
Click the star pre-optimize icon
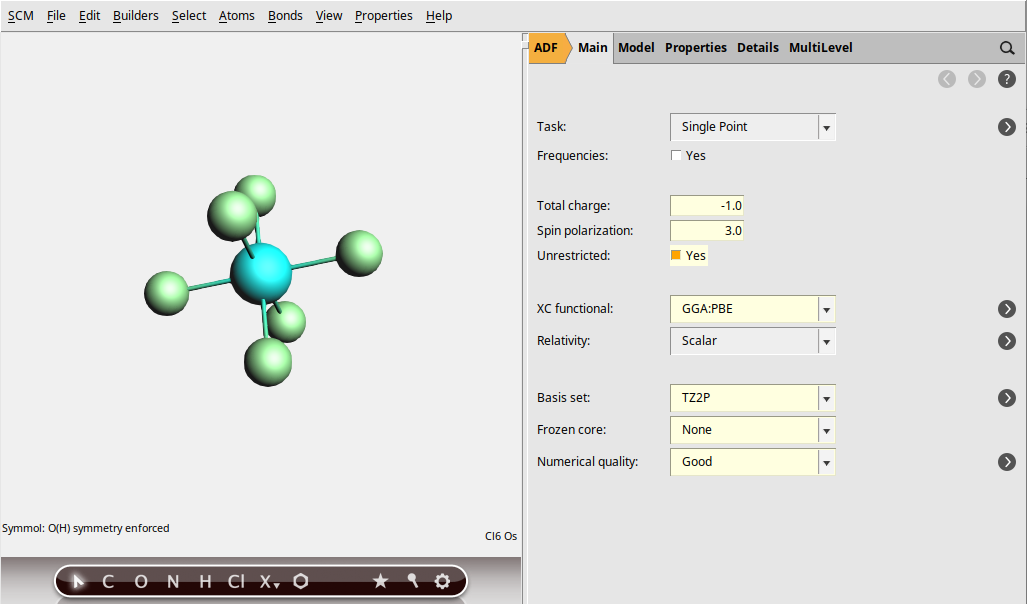pos(380,581)
